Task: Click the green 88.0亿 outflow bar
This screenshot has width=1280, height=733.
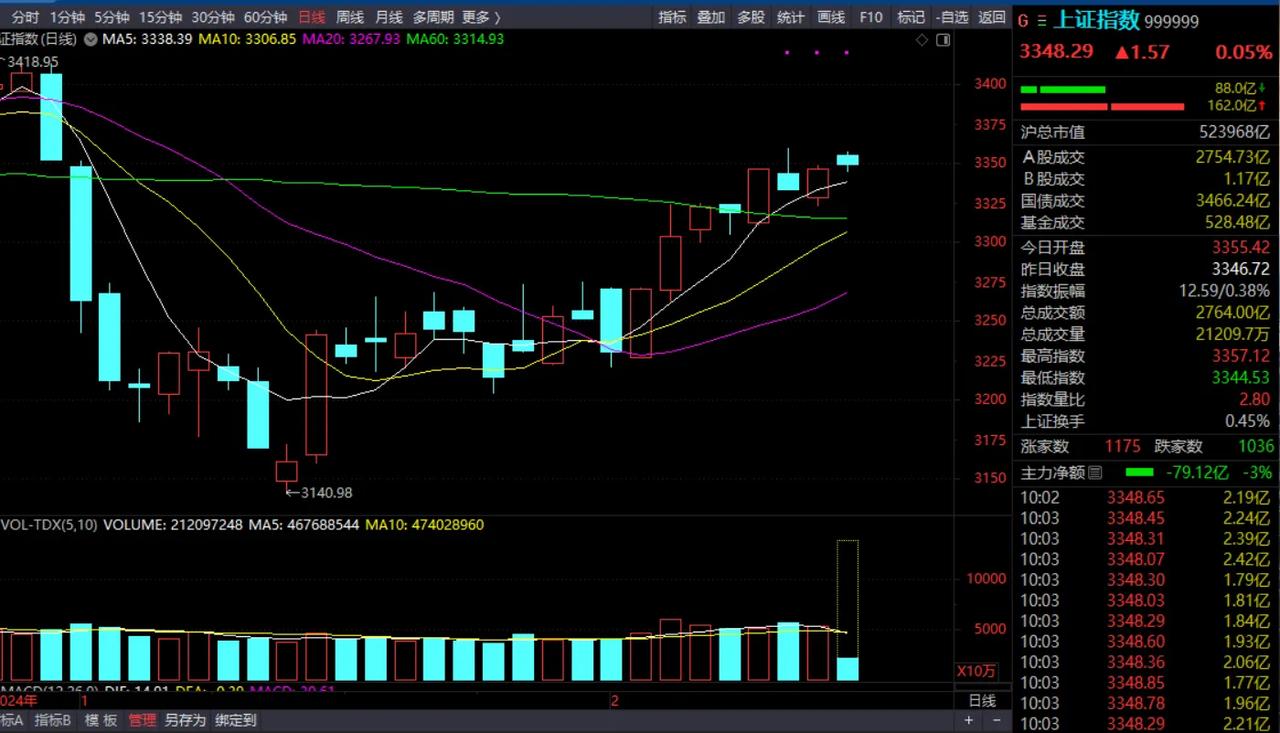Action: pyautogui.click(x=1062, y=90)
